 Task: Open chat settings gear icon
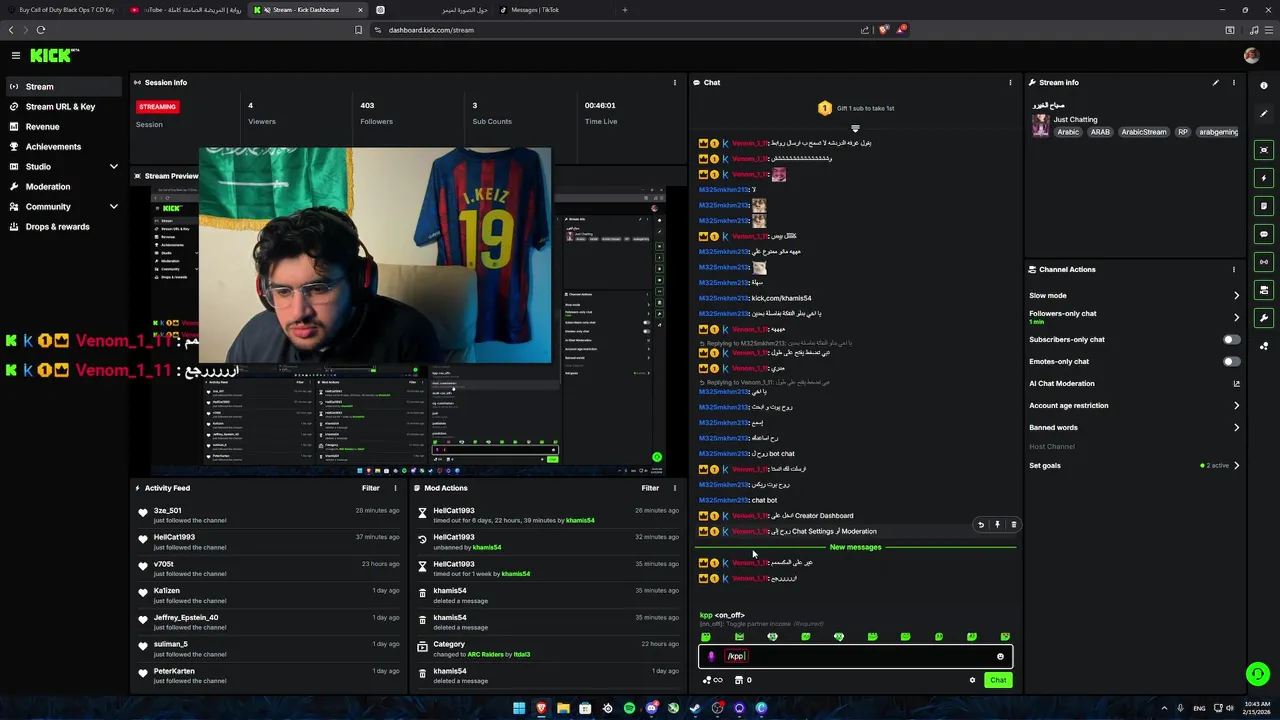972,680
